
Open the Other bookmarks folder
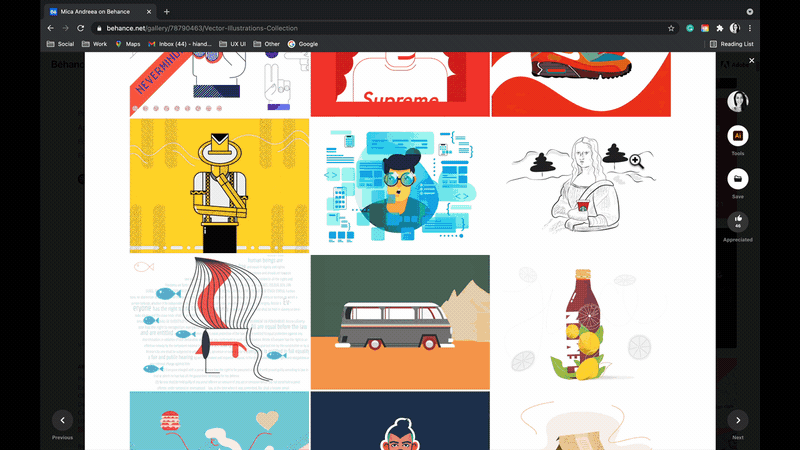coord(266,44)
